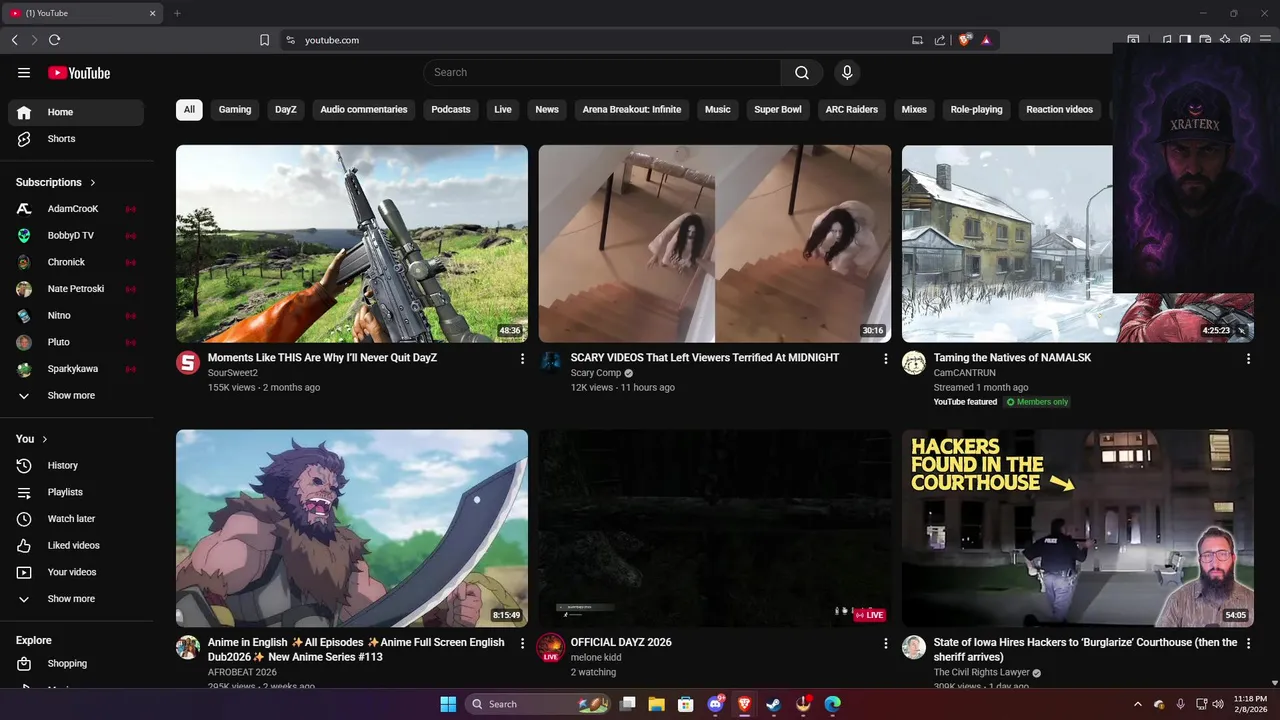Open Playlists in the sidebar
Viewport: 1280px width, 720px height.
76,492
